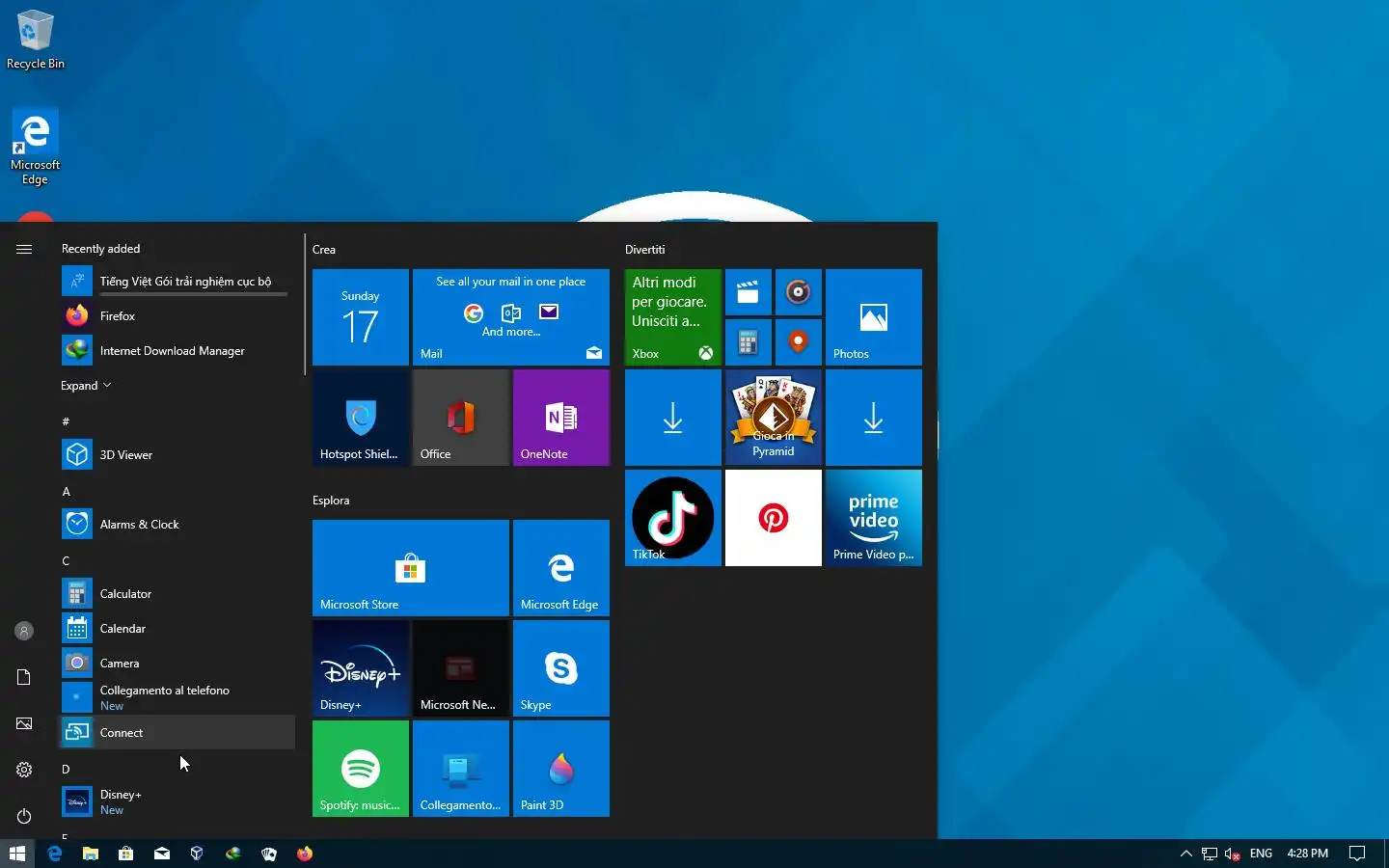Viewport: 1389px width, 868px height.
Task: Launch the Paint 3D tile
Action: 561,769
